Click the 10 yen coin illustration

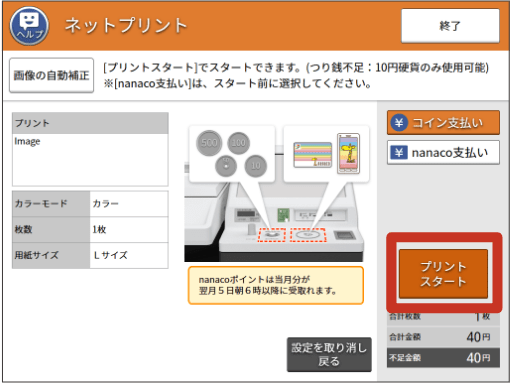click(255, 166)
